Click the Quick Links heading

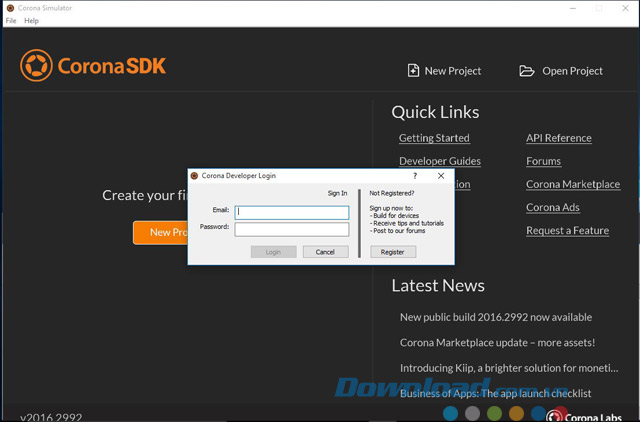[436, 112]
